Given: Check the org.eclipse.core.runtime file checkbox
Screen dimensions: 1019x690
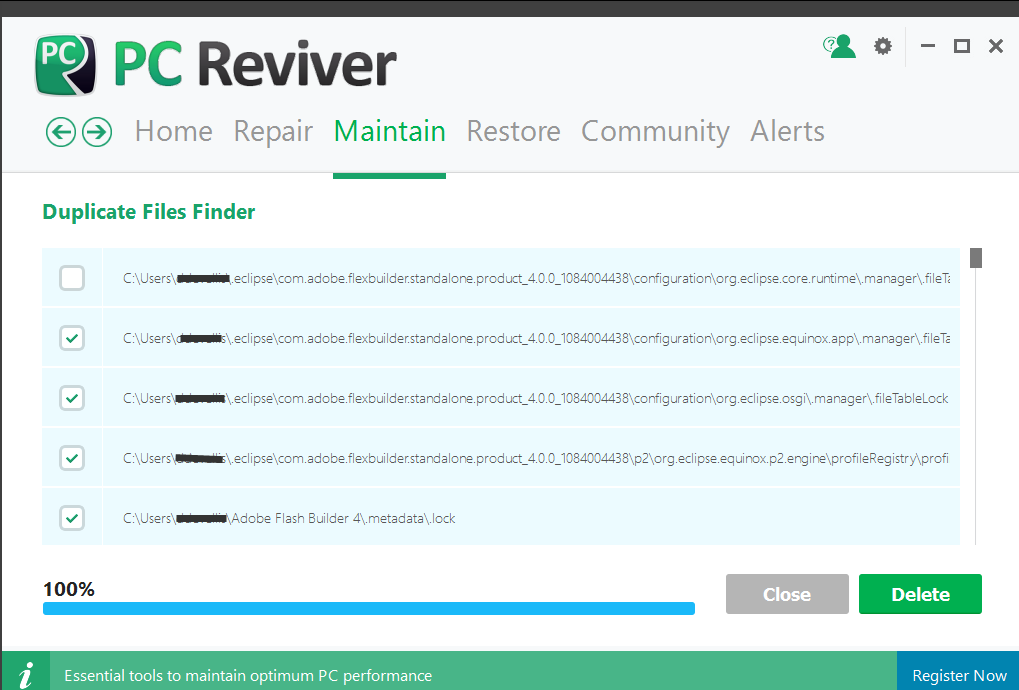Looking at the screenshot, I should pos(72,278).
